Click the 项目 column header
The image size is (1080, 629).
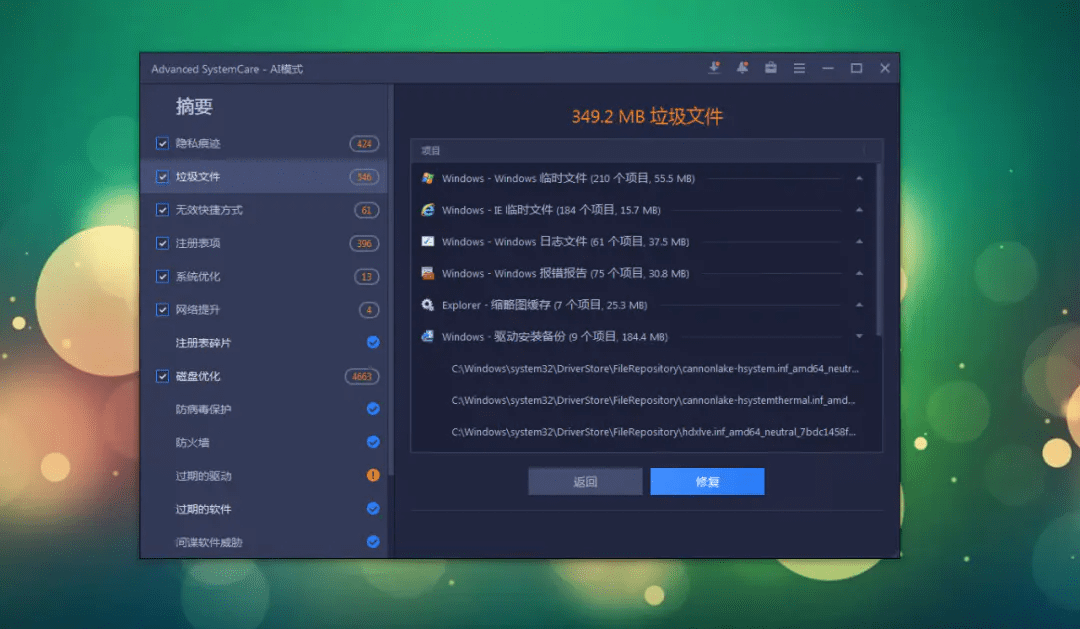click(x=430, y=150)
